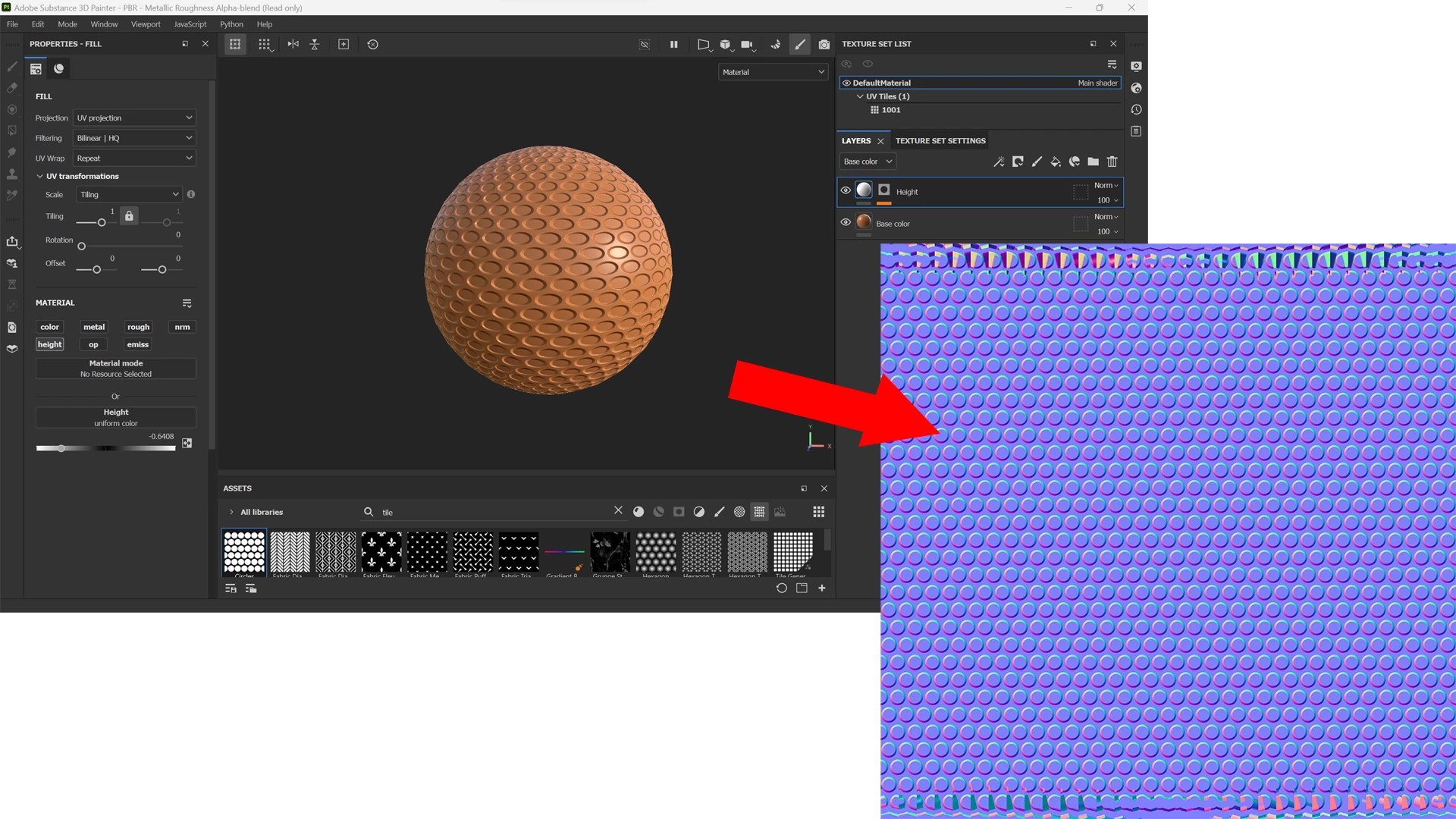
Task: Clear the asset search with X icon
Action: [x=618, y=511]
